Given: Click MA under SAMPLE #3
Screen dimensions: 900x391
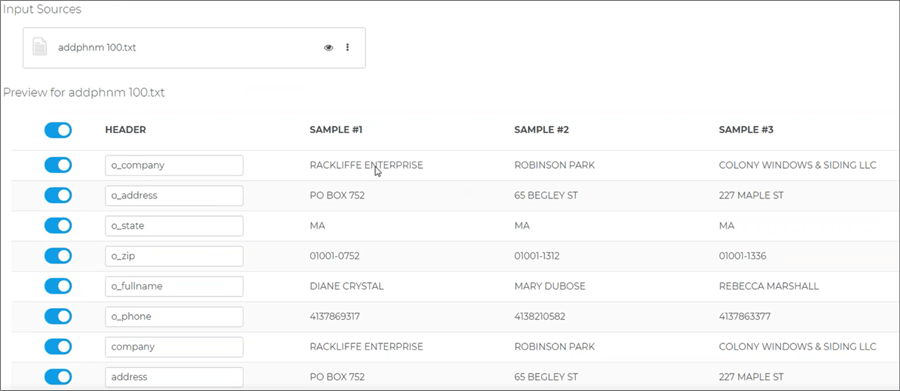Looking at the screenshot, I should (x=727, y=226).
